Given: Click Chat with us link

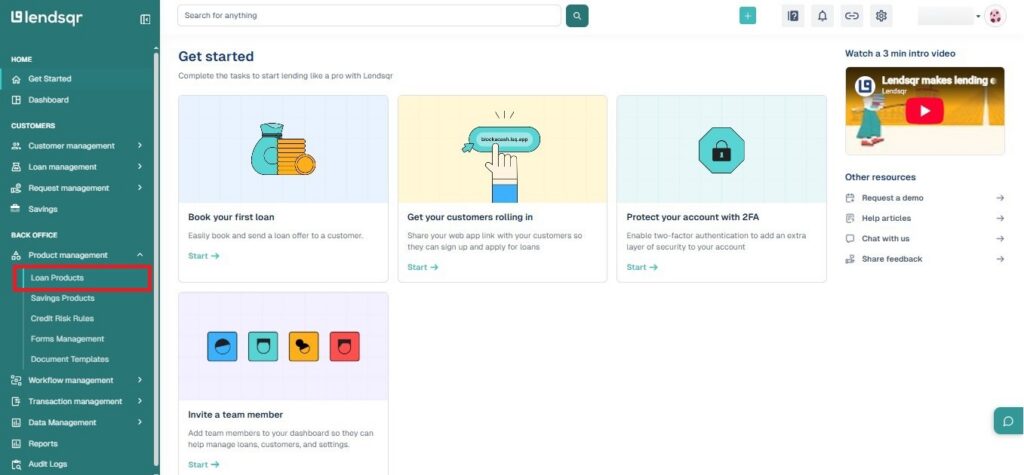Looking at the screenshot, I should [x=886, y=238].
